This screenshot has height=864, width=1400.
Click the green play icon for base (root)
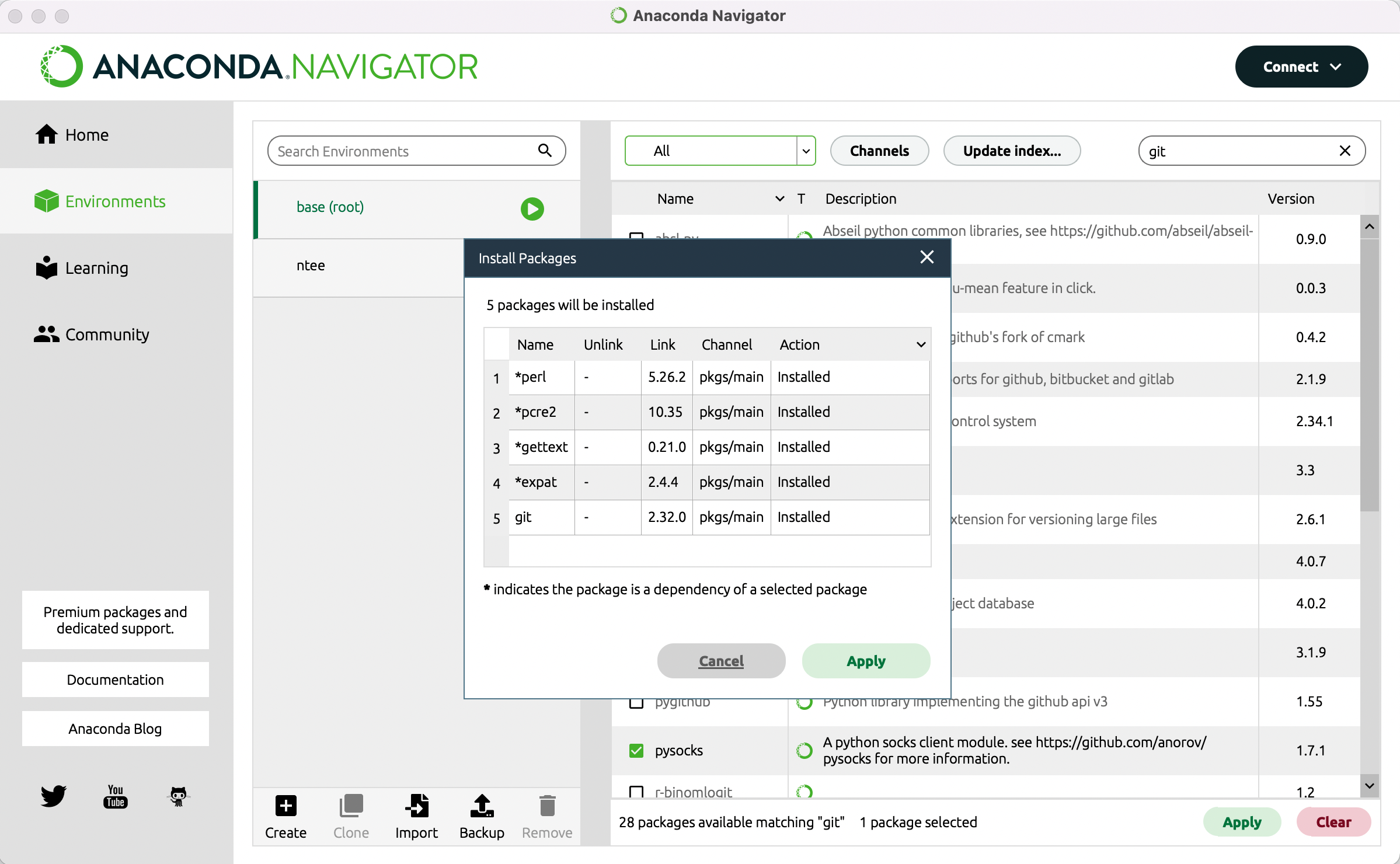coord(532,209)
